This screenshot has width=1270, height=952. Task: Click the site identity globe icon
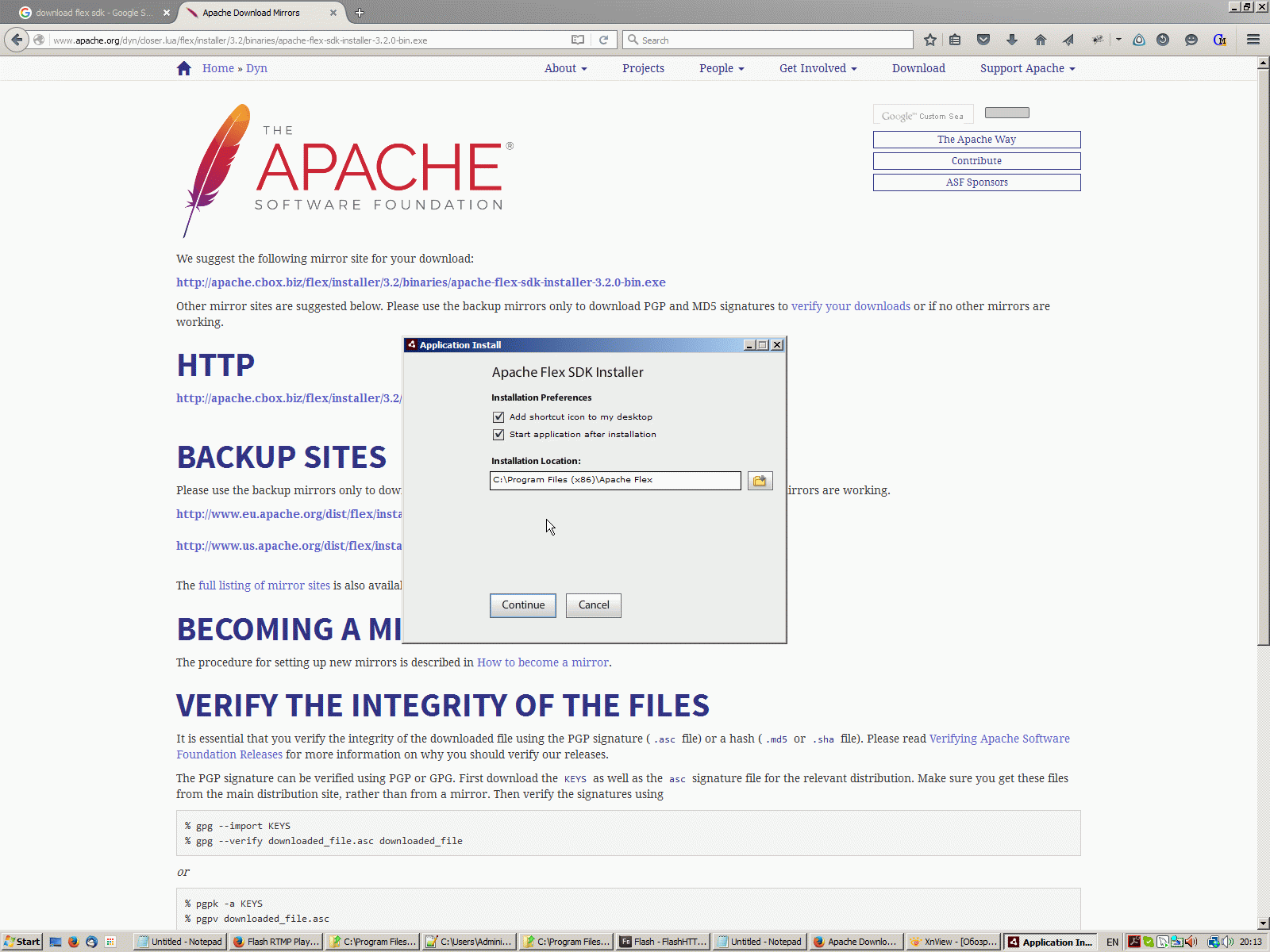pyautogui.click(x=39, y=40)
